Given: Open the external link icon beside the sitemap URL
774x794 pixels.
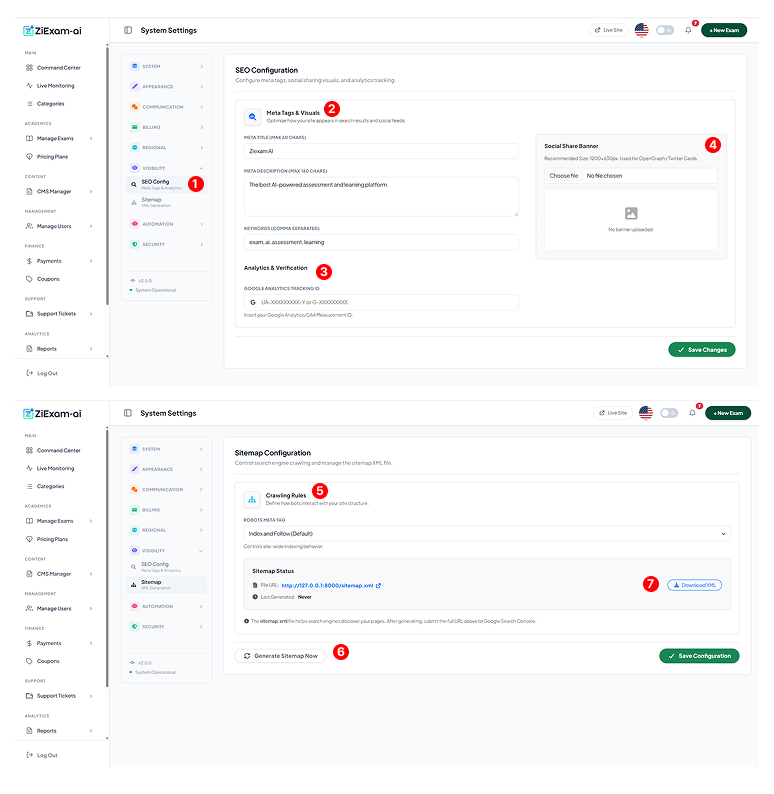Looking at the screenshot, I should (x=378, y=585).
